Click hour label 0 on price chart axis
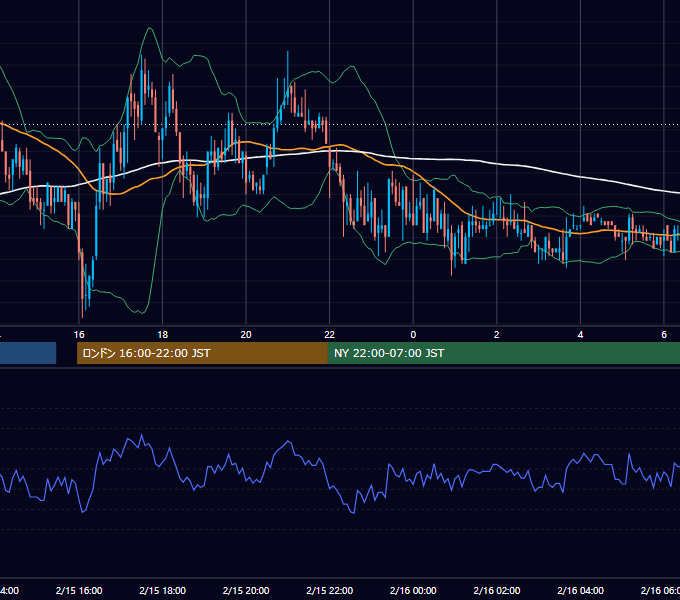This screenshot has width=680, height=600. tap(413, 335)
